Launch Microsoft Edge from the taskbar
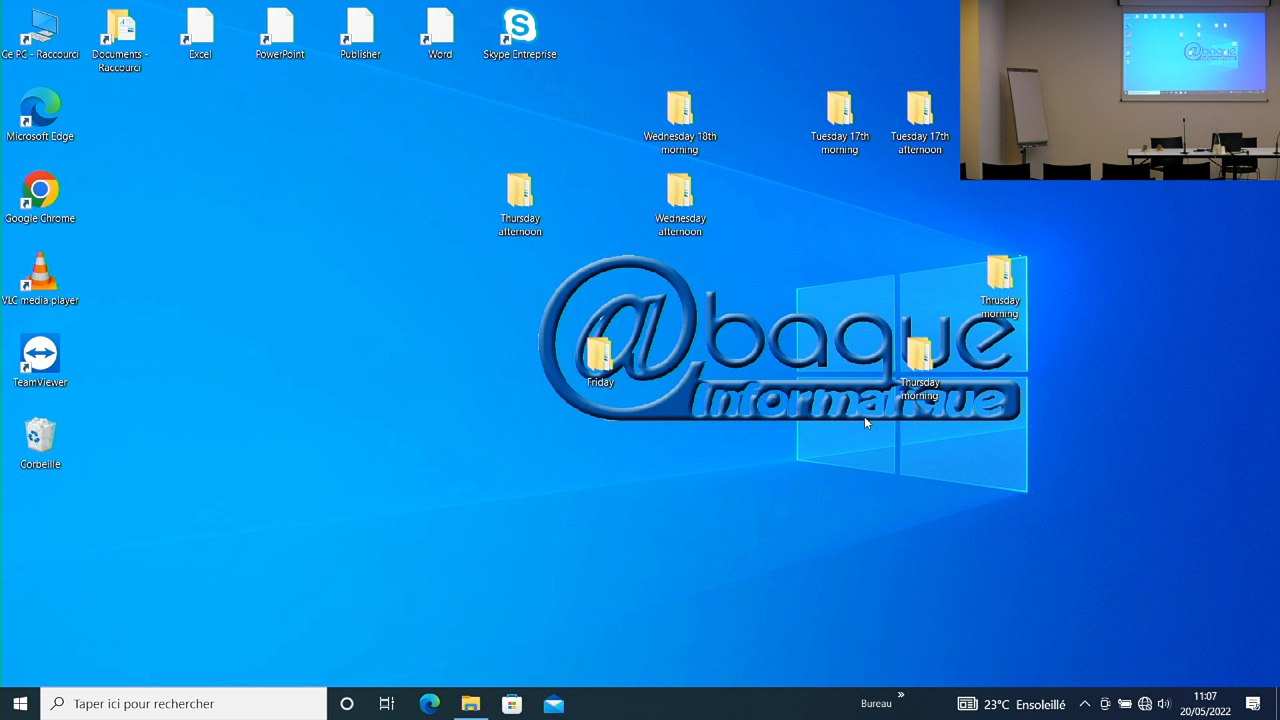This screenshot has height=720, width=1280. tap(429, 704)
